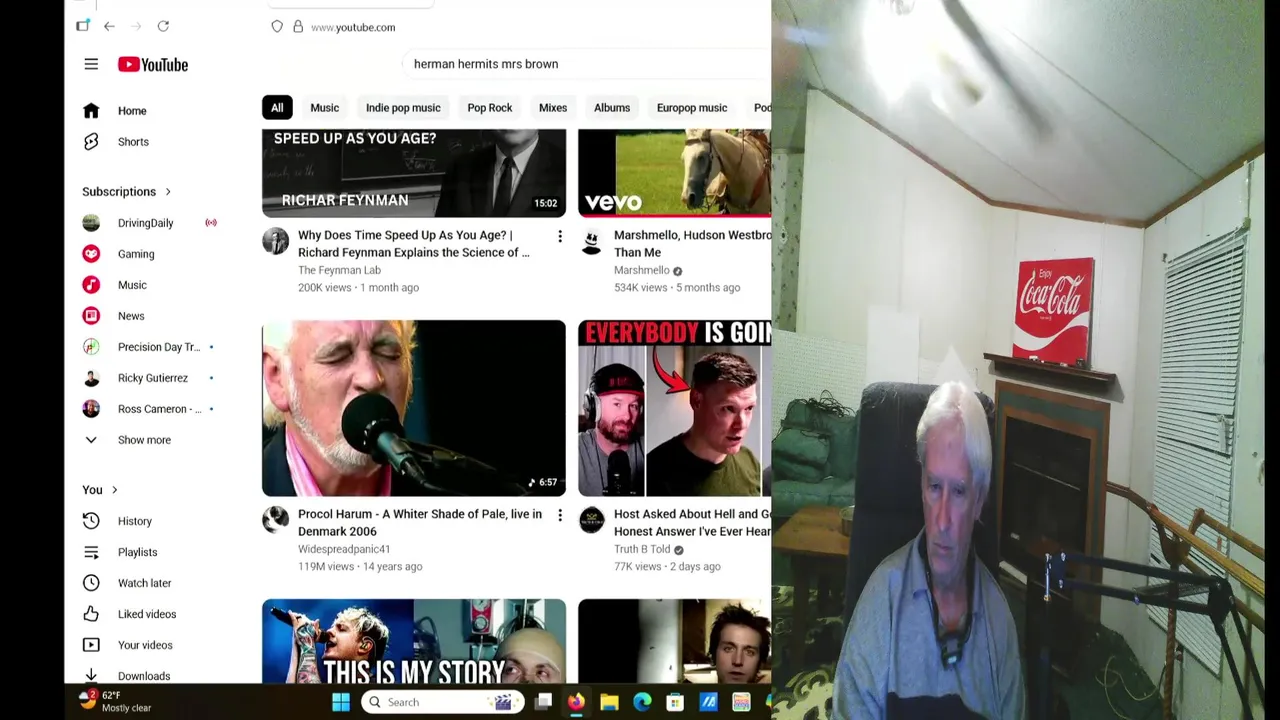Open the DrivingDaily subscription channel

pos(145,223)
